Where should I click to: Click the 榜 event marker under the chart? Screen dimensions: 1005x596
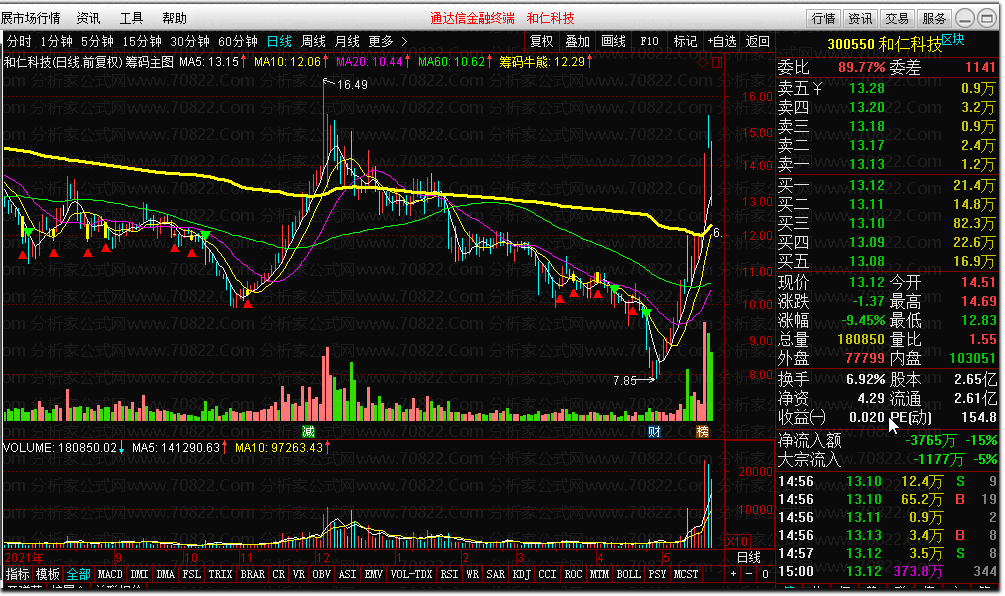(x=703, y=431)
